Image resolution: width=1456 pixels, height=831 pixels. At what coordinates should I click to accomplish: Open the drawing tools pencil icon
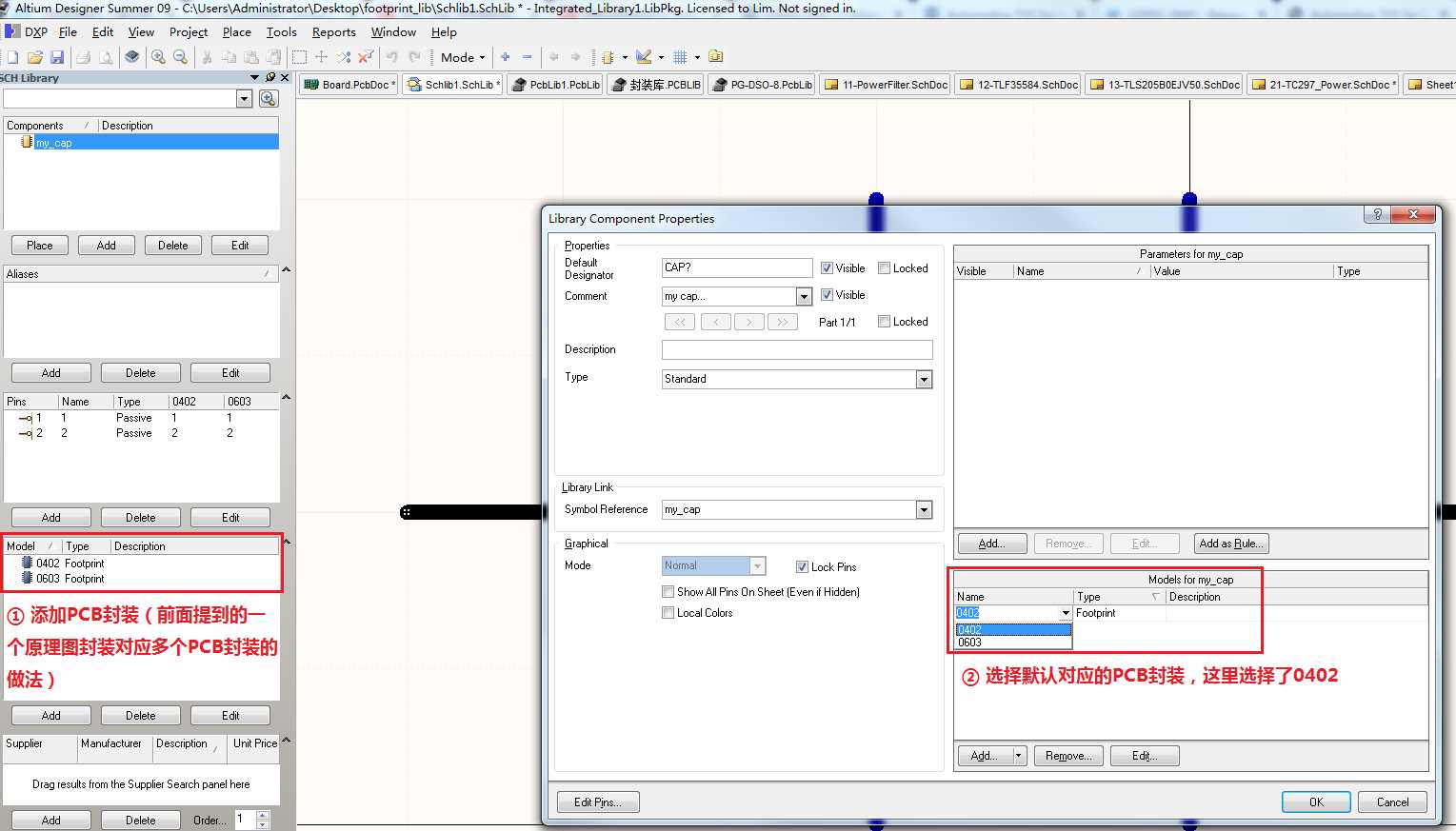click(x=644, y=57)
